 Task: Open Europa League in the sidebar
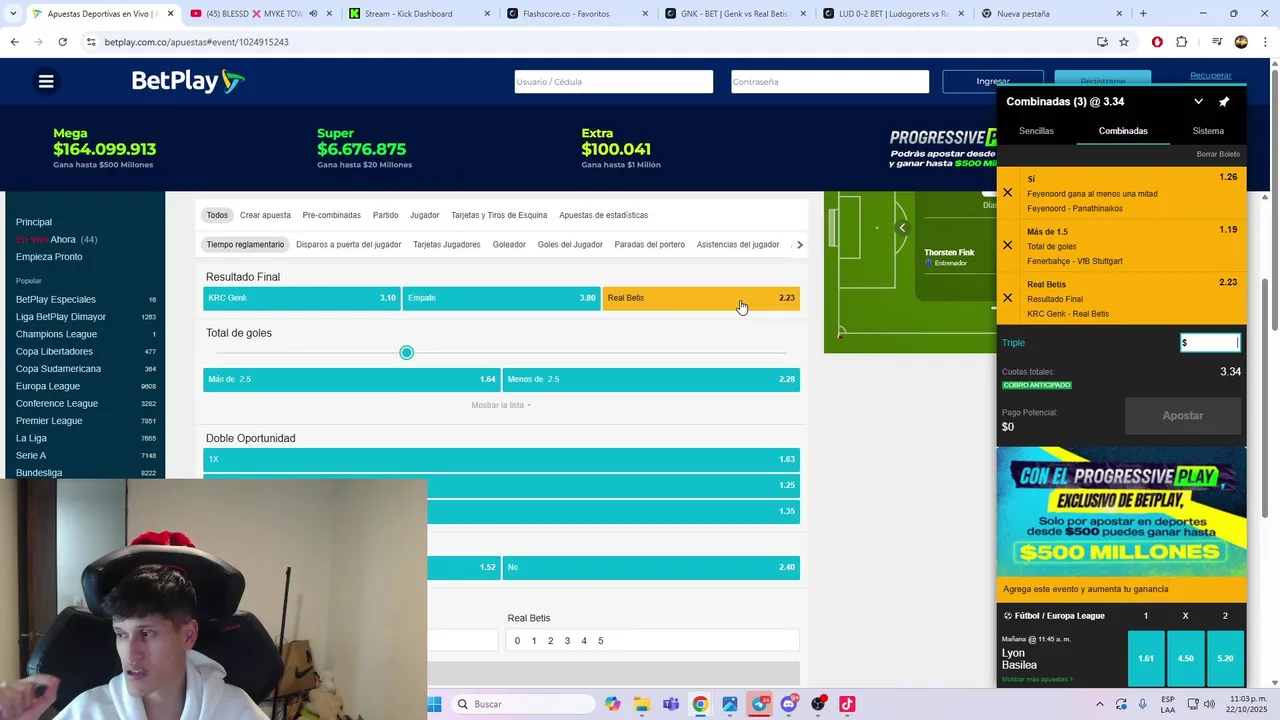(x=48, y=386)
